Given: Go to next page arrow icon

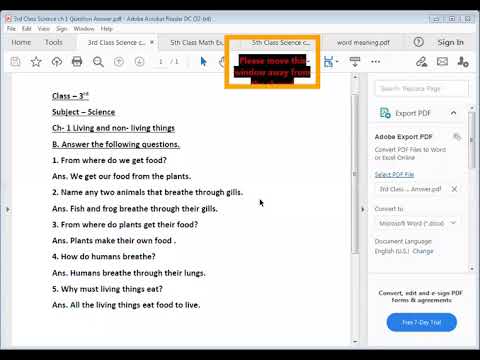Looking at the screenshot, I should [x=139, y=62].
